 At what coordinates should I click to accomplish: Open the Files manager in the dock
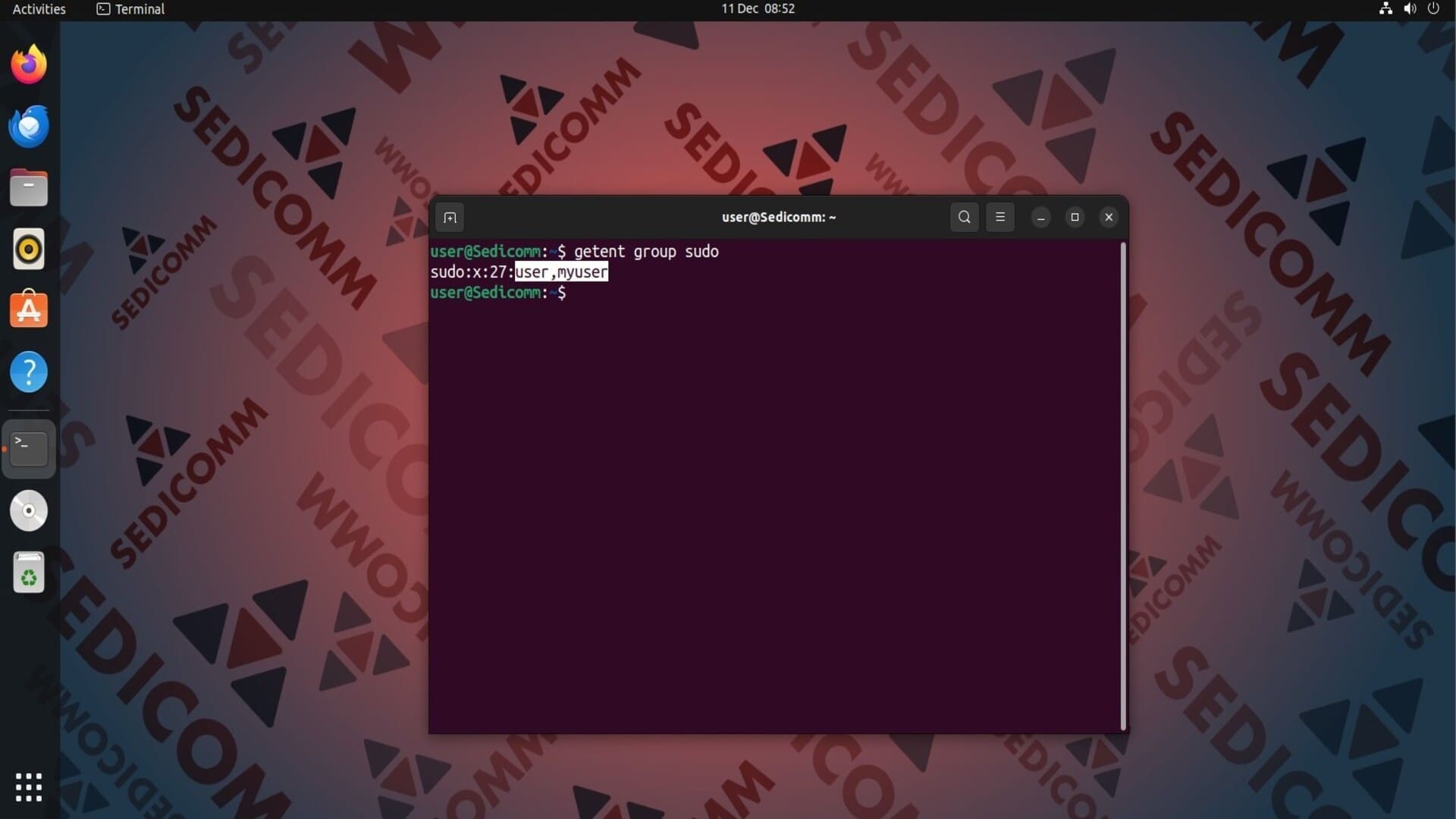29,187
